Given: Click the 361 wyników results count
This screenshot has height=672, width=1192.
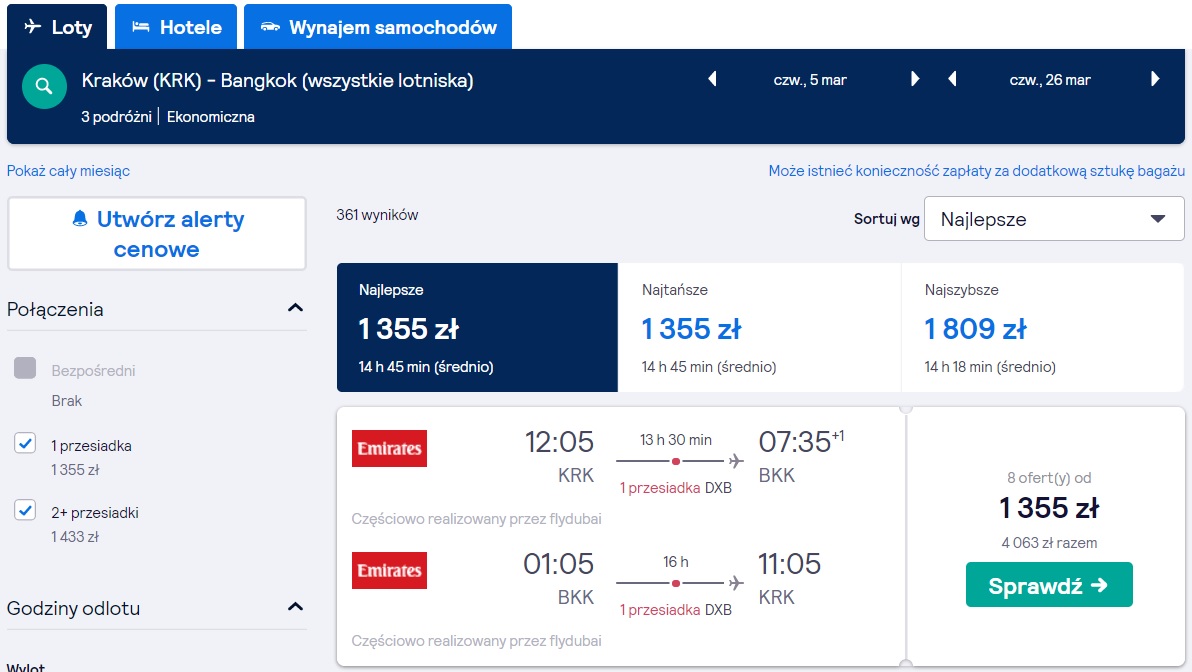Looking at the screenshot, I should coord(377,215).
